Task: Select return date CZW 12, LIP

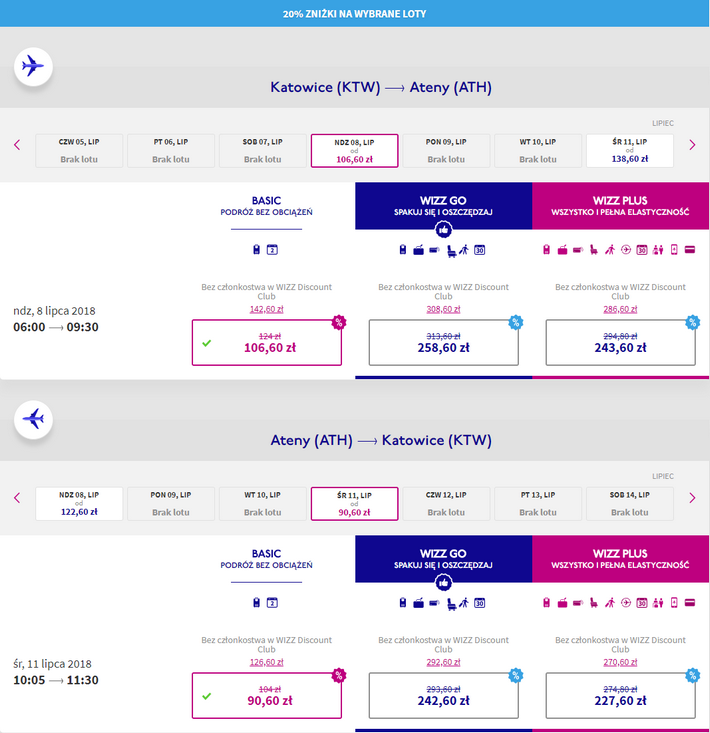Action: 446,503
